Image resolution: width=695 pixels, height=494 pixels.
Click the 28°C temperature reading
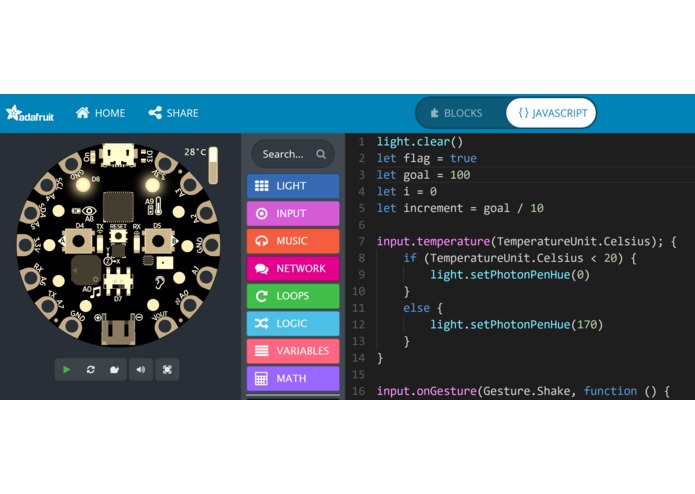coord(195,152)
